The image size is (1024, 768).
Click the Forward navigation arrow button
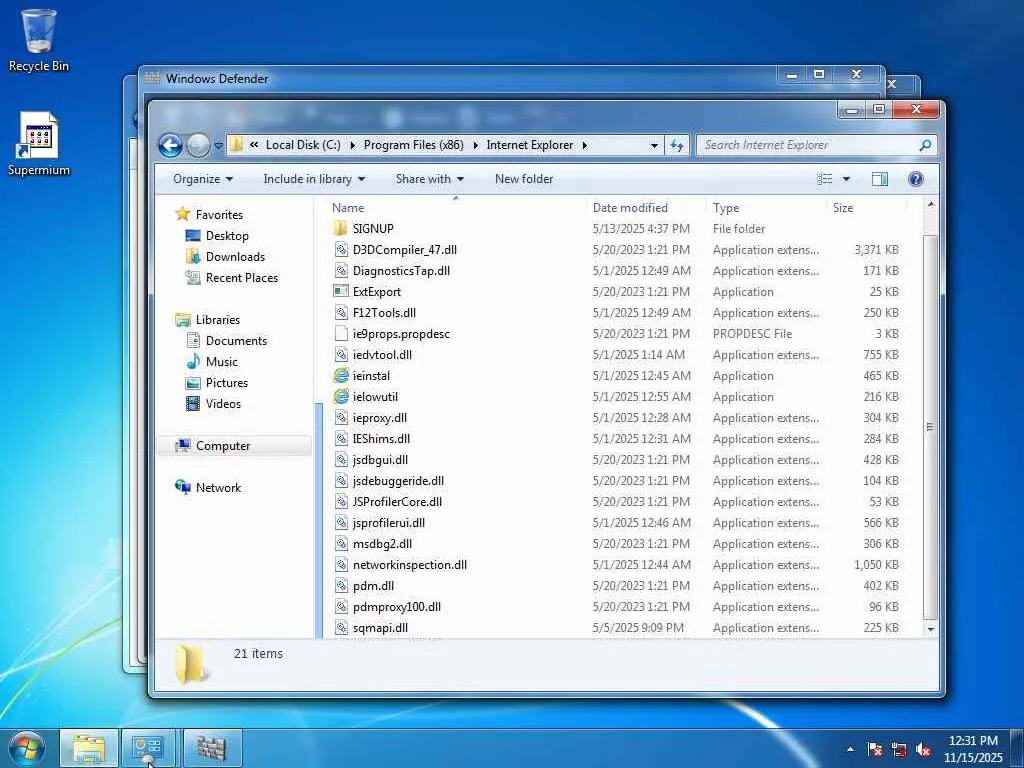199,145
